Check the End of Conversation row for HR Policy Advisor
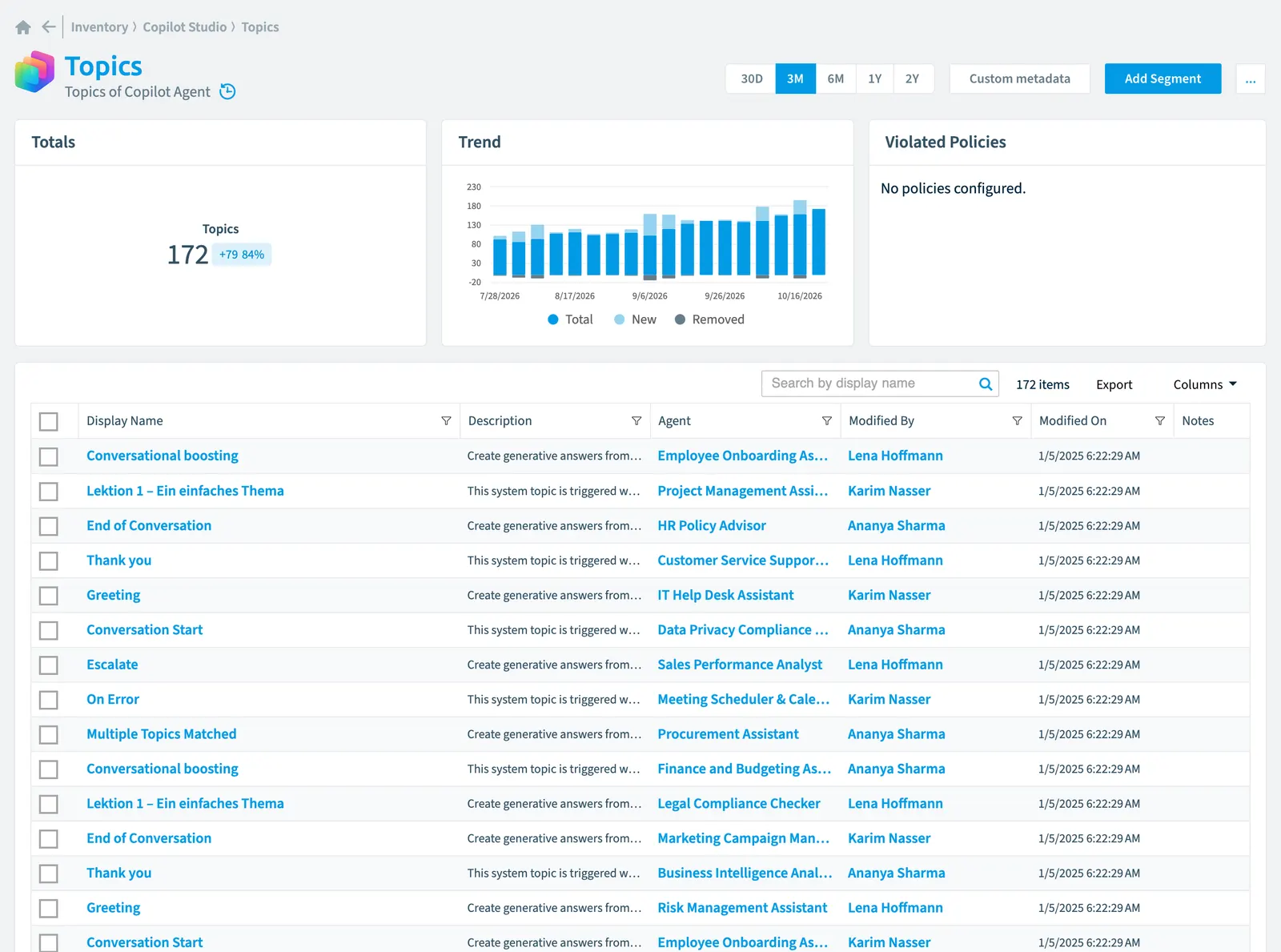This screenshot has height=952, width=1281. click(x=49, y=526)
